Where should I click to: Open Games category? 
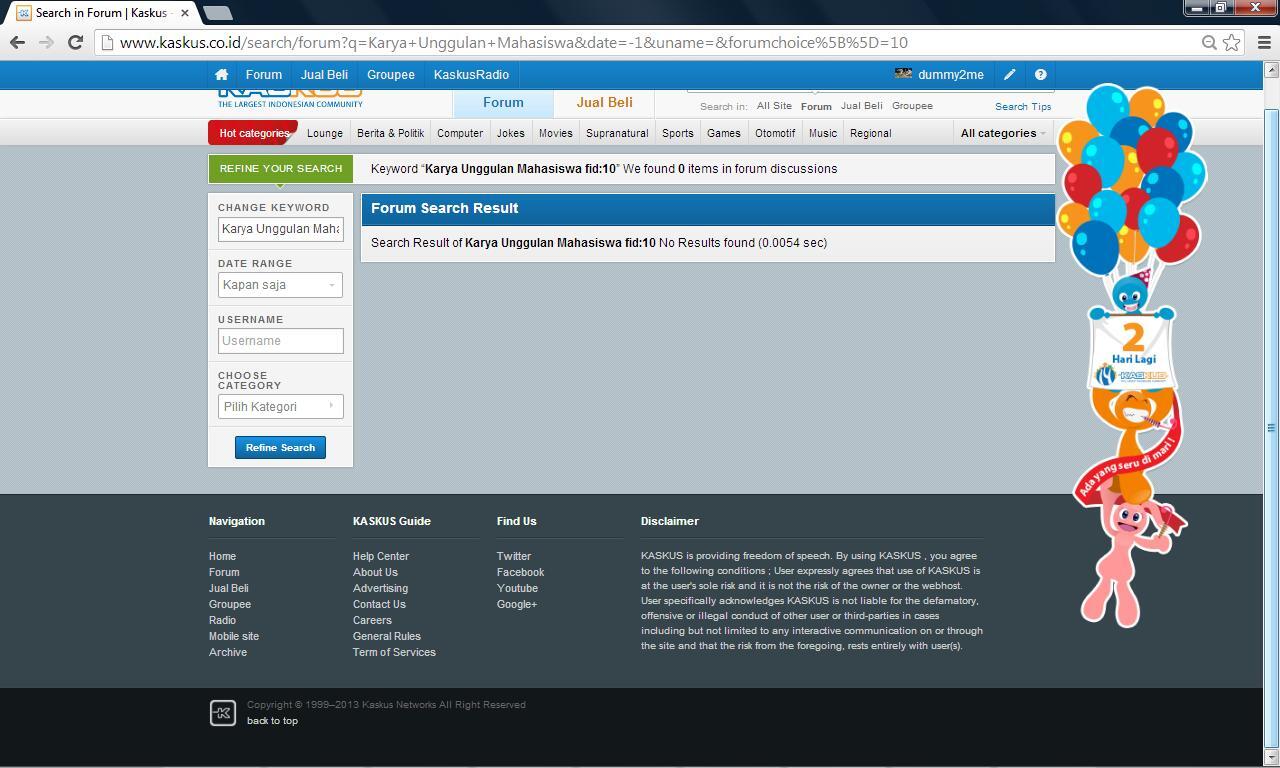pos(724,133)
